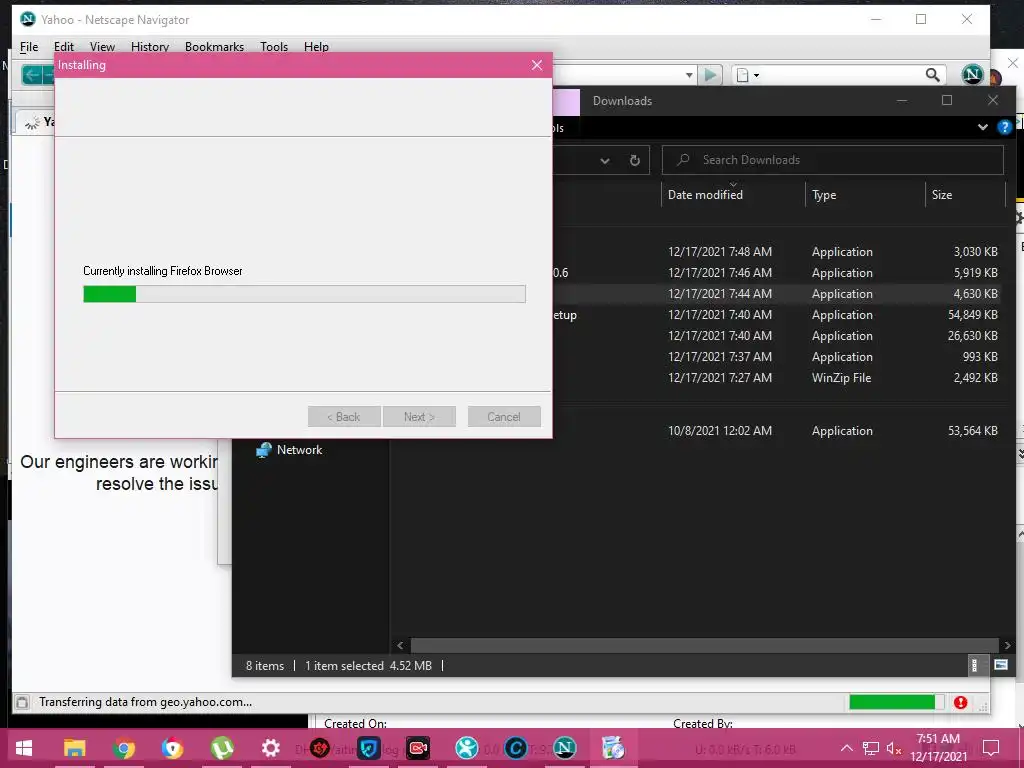Viewport: 1024px width, 768px height.
Task: Open the History menu in Netscape
Action: [150, 46]
